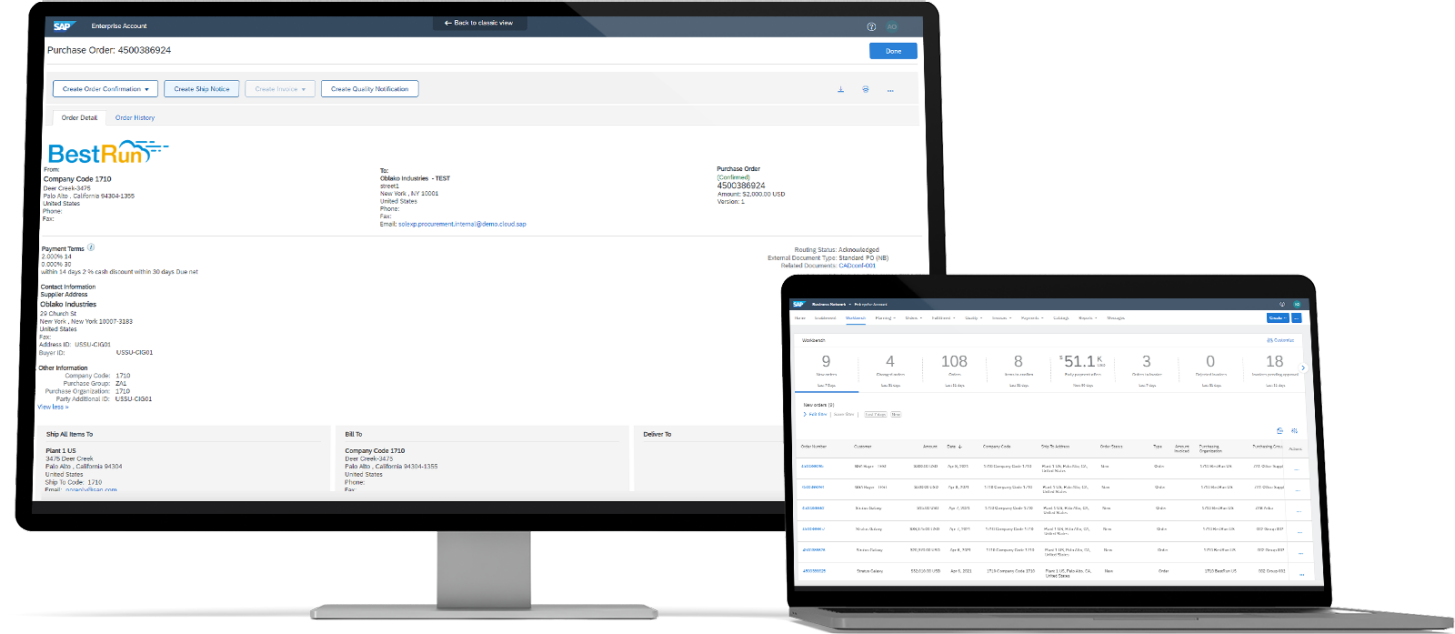This screenshot has width=1455, height=634.
Task: Click the row actions ellipsis for first order
Action: [x=1298, y=468]
